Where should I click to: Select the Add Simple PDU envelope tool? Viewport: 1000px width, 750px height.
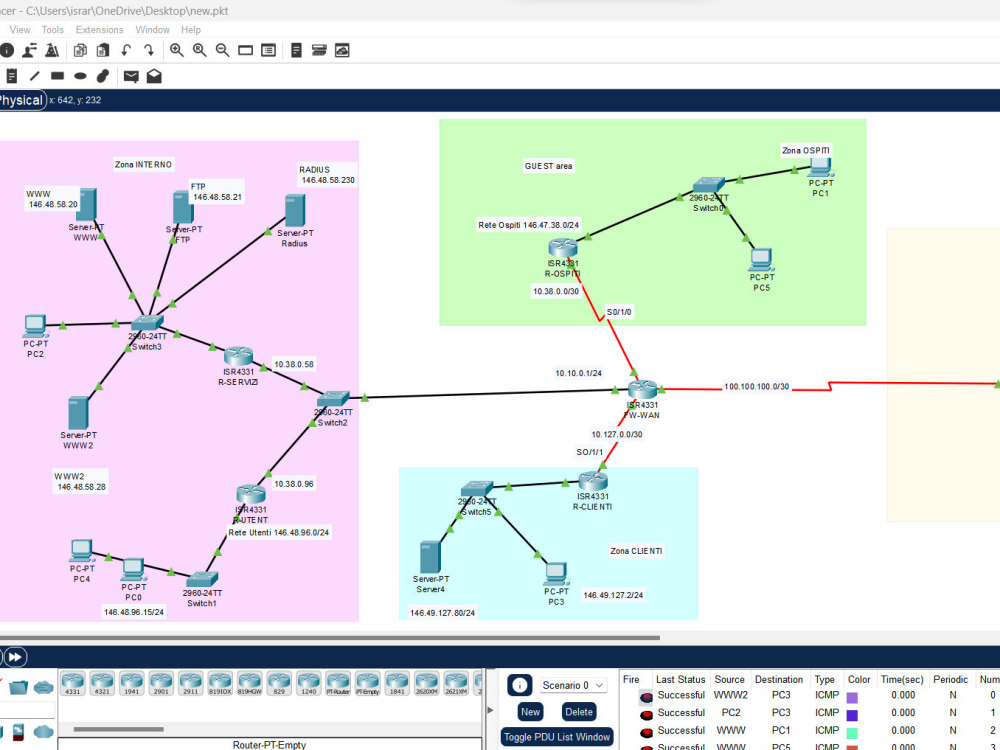coord(131,75)
